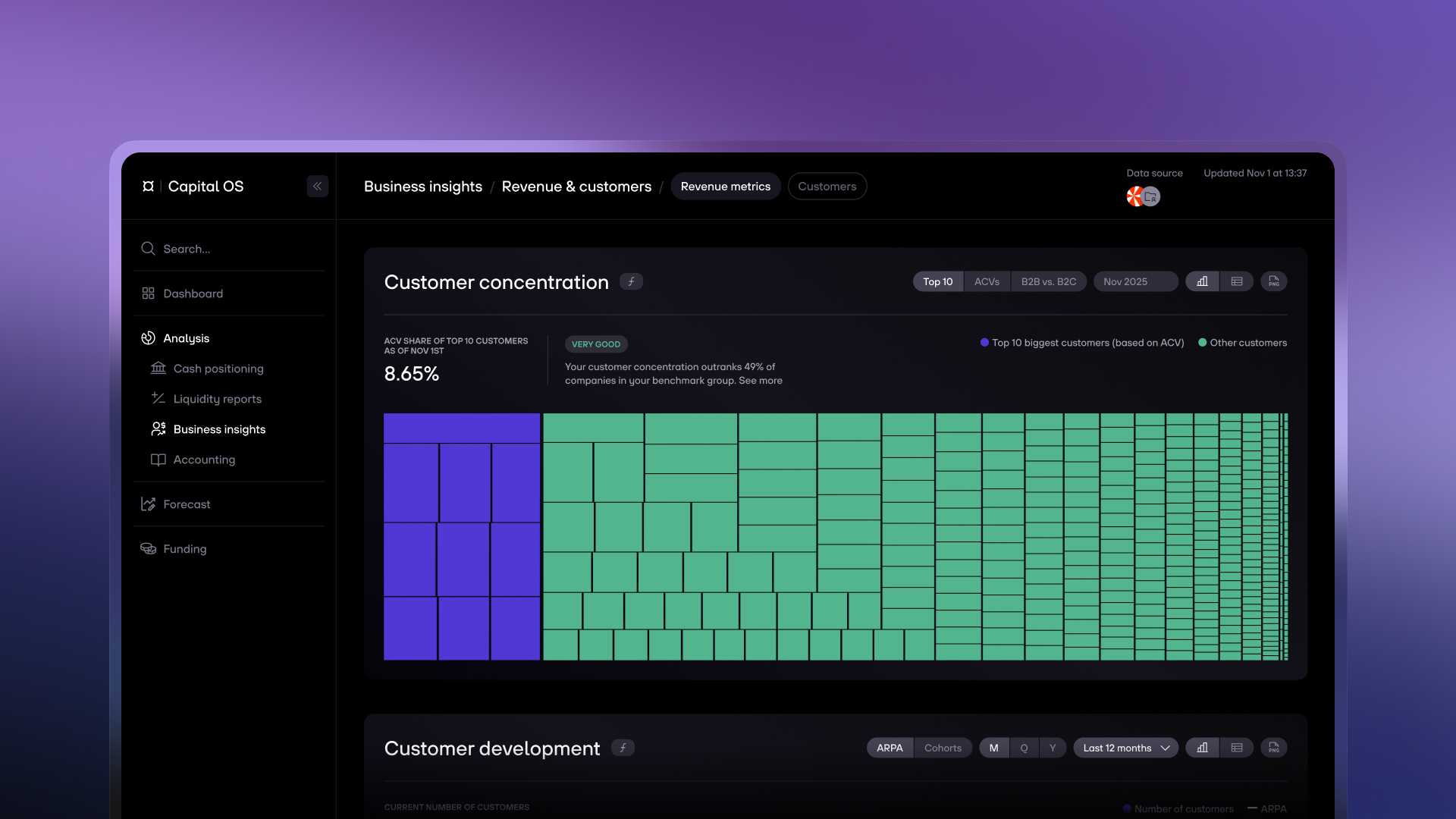Screen dimensions: 1456x819
Task: Expand the Analysis section in sidebar
Action: tap(186, 338)
